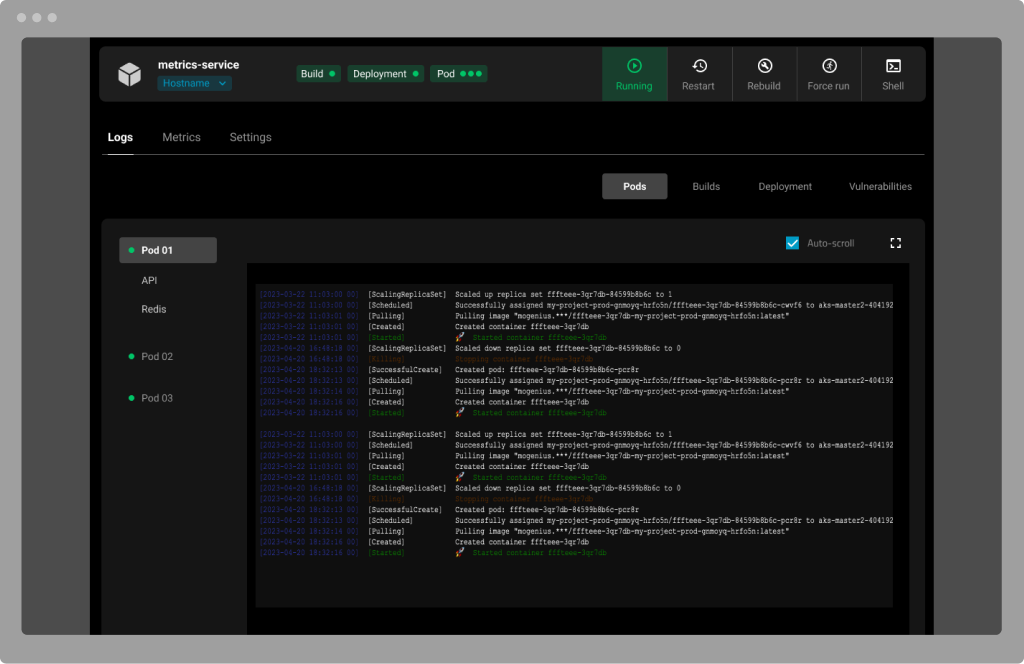Screen dimensions: 1024x664
Task: Toggle the Pod 01 status indicator
Action: (x=131, y=249)
